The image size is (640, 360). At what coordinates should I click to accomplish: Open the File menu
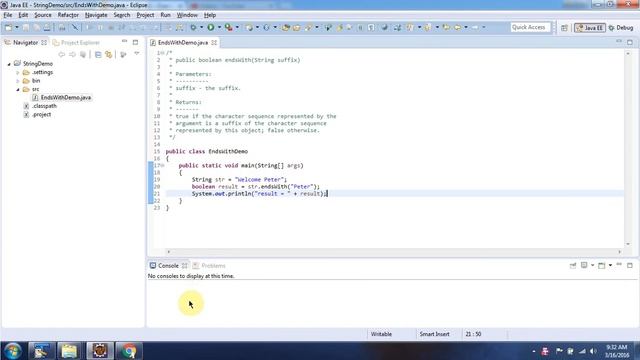(8, 15)
